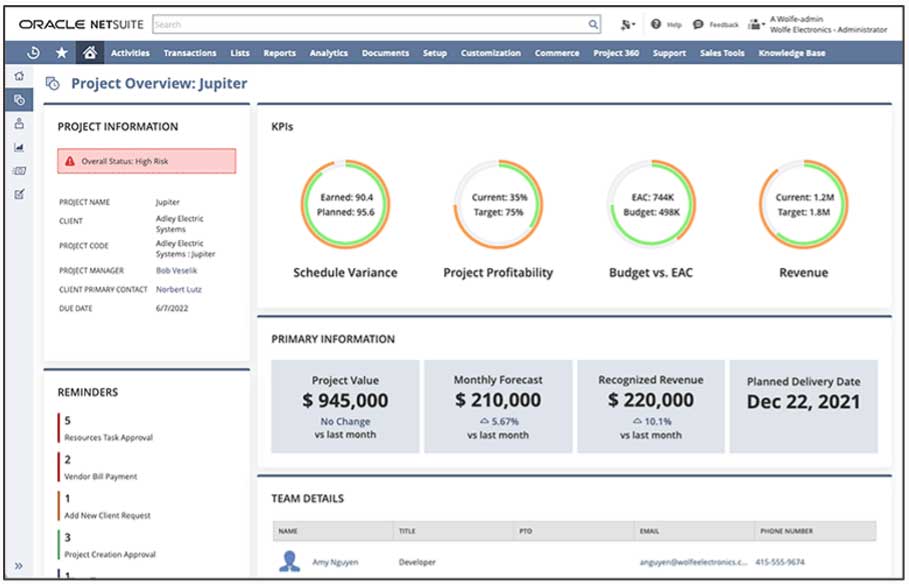Click the sidebar home icon
The image size is (909, 584).
pos(19,76)
